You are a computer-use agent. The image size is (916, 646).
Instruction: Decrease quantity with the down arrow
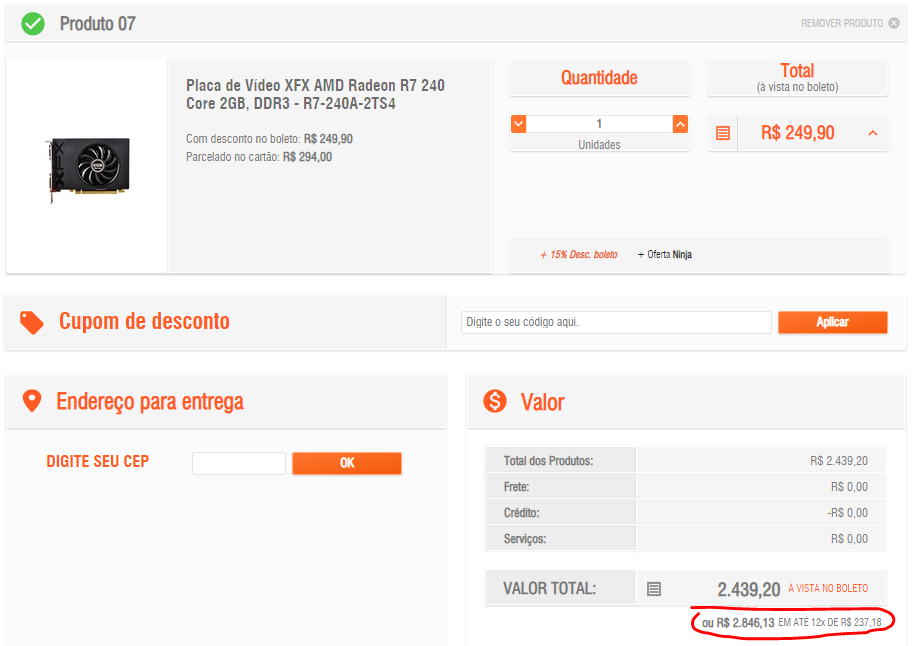[x=518, y=124]
